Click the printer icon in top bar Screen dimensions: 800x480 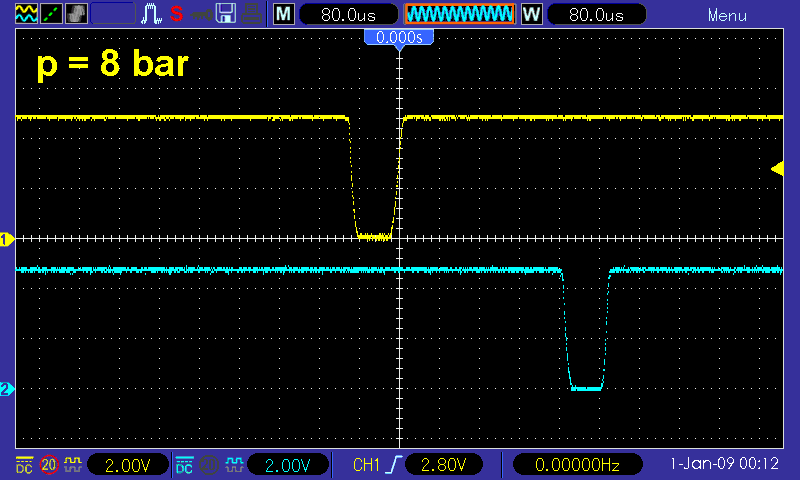(x=253, y=14)
